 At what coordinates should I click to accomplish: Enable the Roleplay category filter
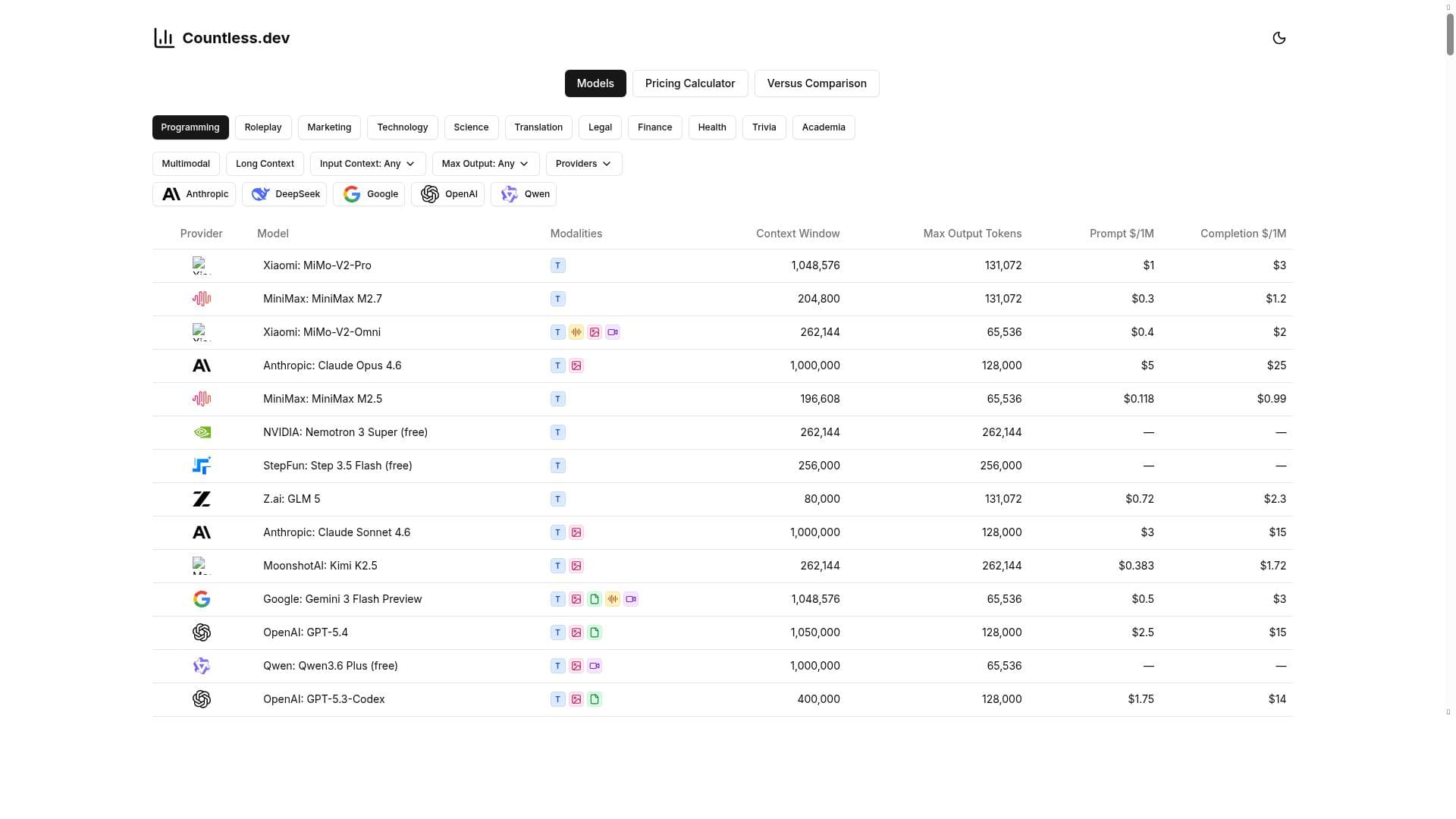(263, 127)
